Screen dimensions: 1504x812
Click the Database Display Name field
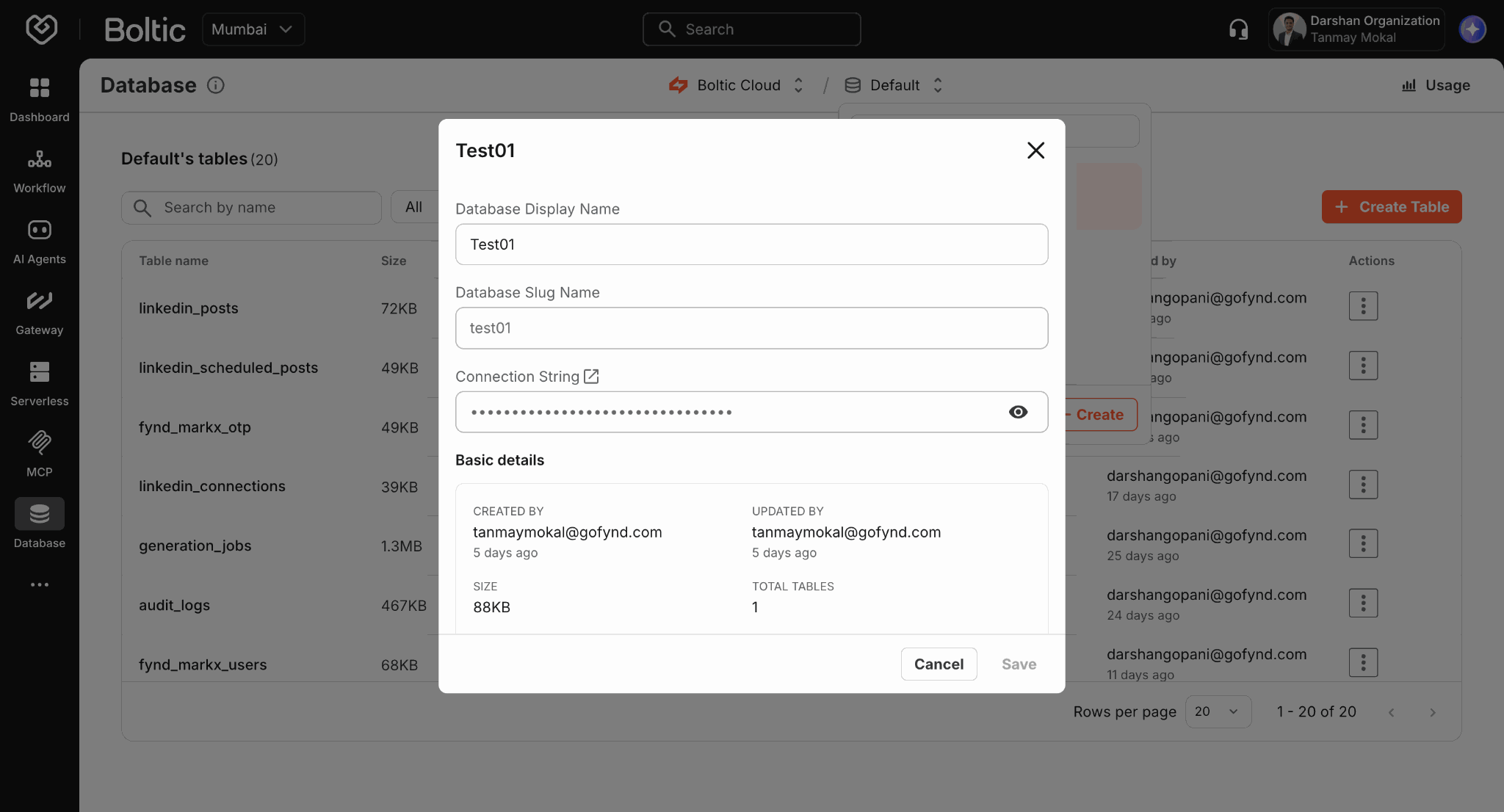click(x=751, y=244)
